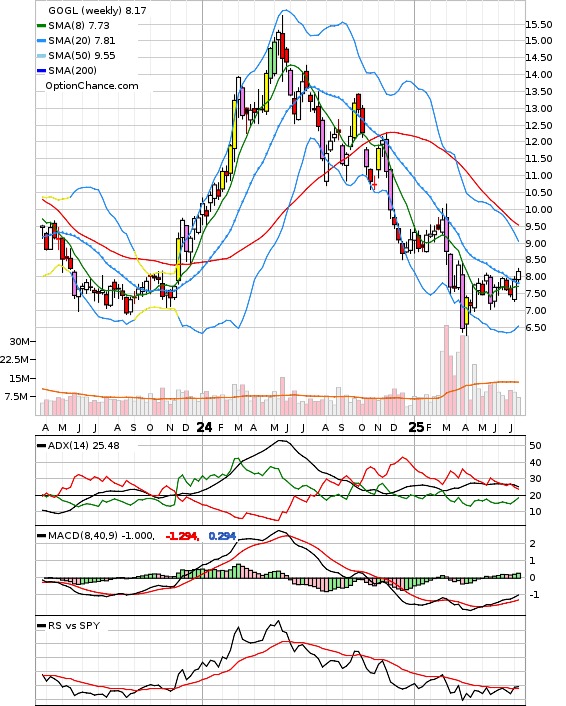Click the SMA(50) light blue legend marker
This screenshot has height=706, width=566.
[x=41, y=56]
